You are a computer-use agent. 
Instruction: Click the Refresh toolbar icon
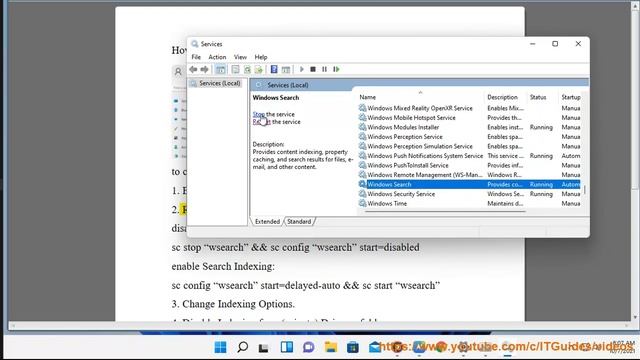tap(247, 69)
